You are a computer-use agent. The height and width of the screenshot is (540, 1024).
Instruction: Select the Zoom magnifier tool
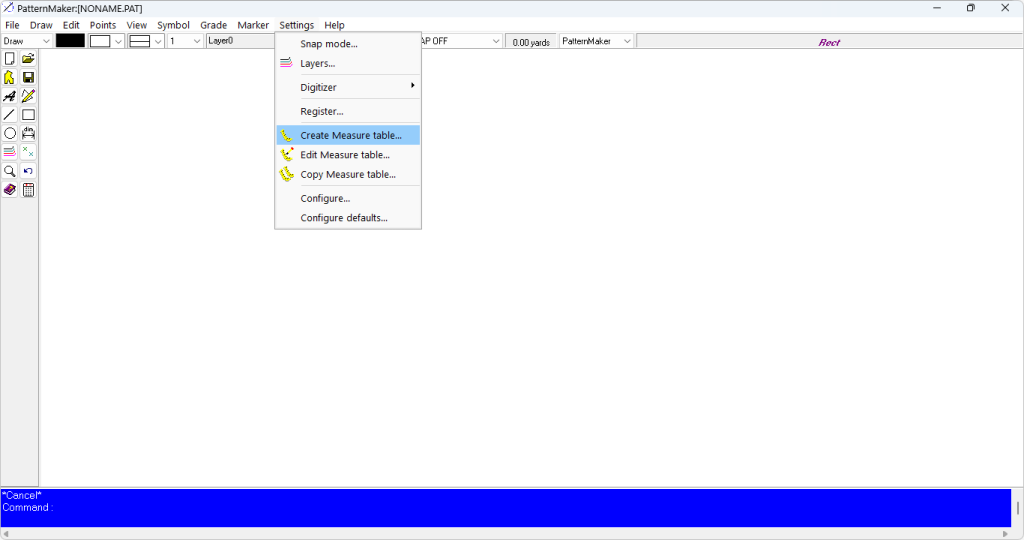pyautogui.click(x=10, y=171)
